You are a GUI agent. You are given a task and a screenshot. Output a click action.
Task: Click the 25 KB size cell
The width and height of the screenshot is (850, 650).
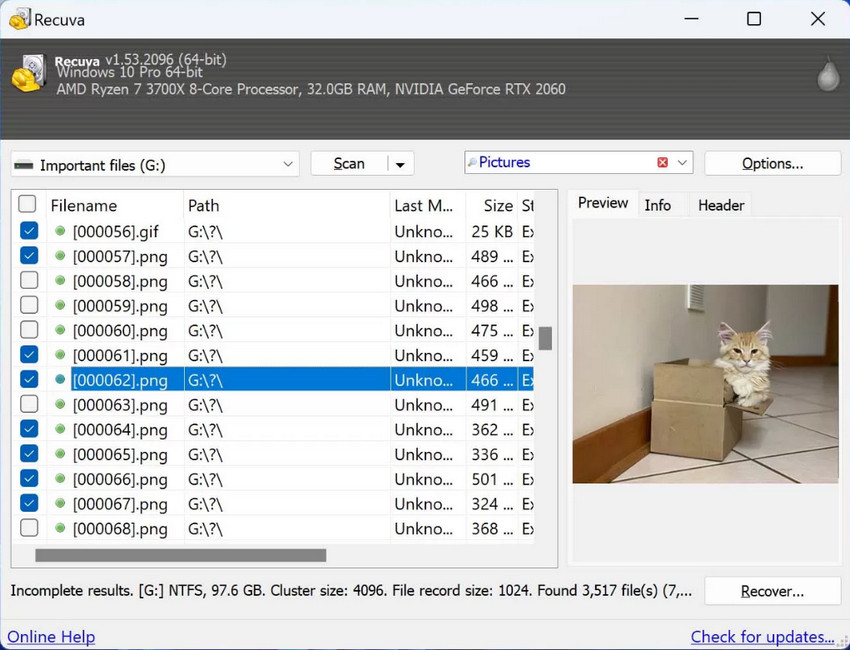[x=492, y=231]
